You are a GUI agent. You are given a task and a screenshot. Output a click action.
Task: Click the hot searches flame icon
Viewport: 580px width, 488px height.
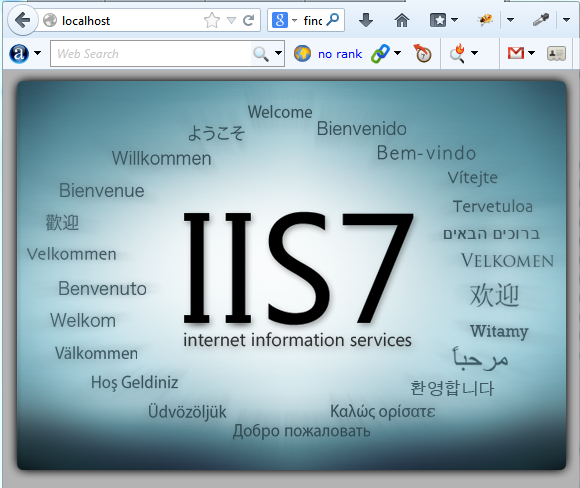458,53
